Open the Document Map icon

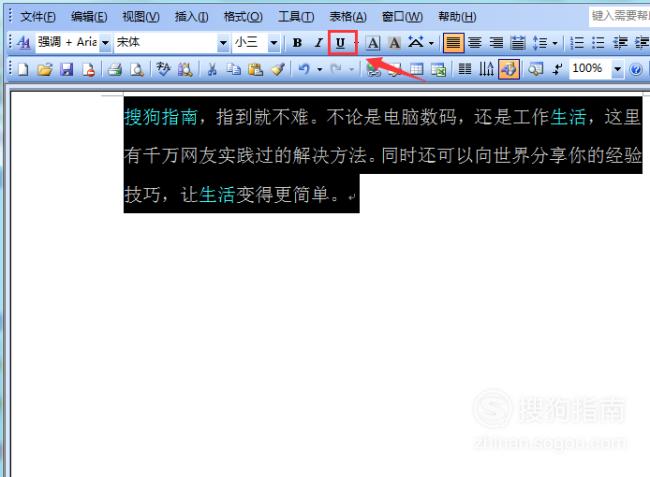pyautogui.click(x=535, y=69)
